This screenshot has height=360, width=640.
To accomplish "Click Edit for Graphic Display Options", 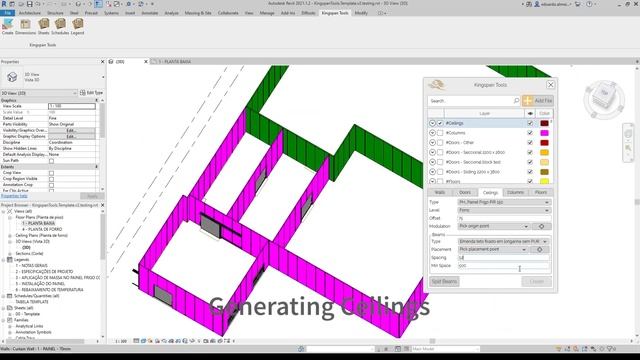I will [x=71, y=136].
